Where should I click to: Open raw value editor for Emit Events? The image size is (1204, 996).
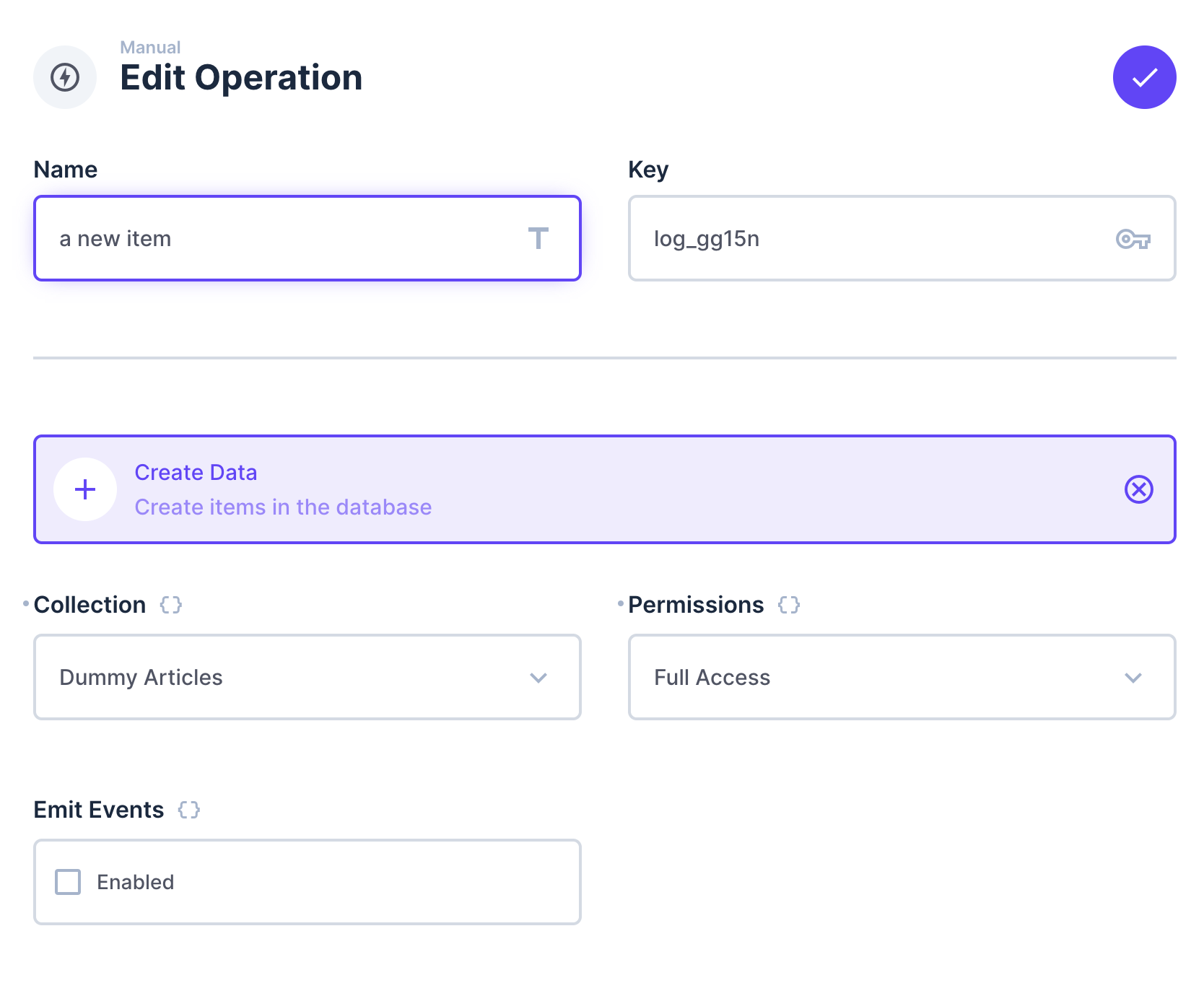[x=189, y=810]
